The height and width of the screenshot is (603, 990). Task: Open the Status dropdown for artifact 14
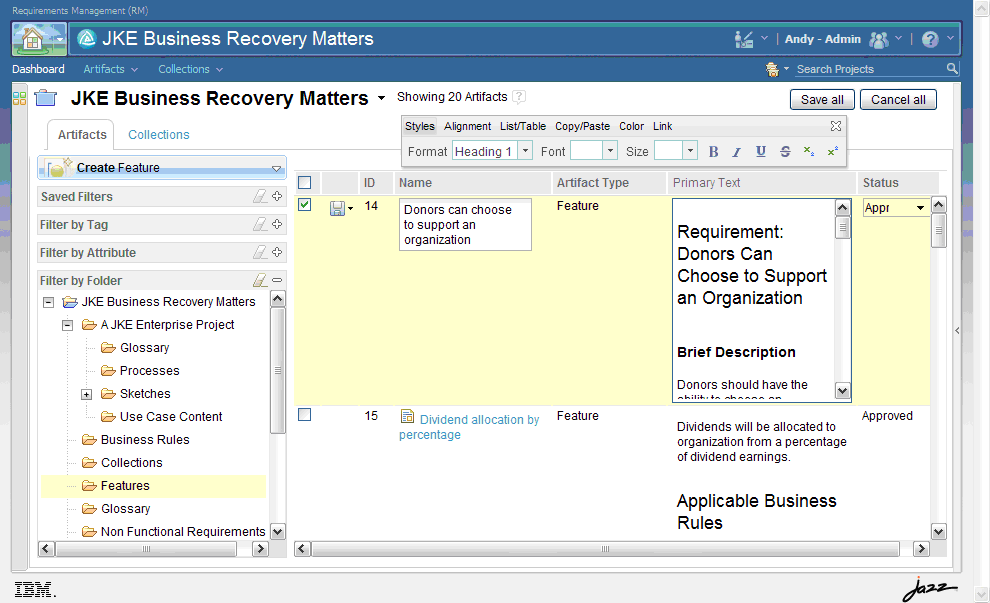(921, 208)
